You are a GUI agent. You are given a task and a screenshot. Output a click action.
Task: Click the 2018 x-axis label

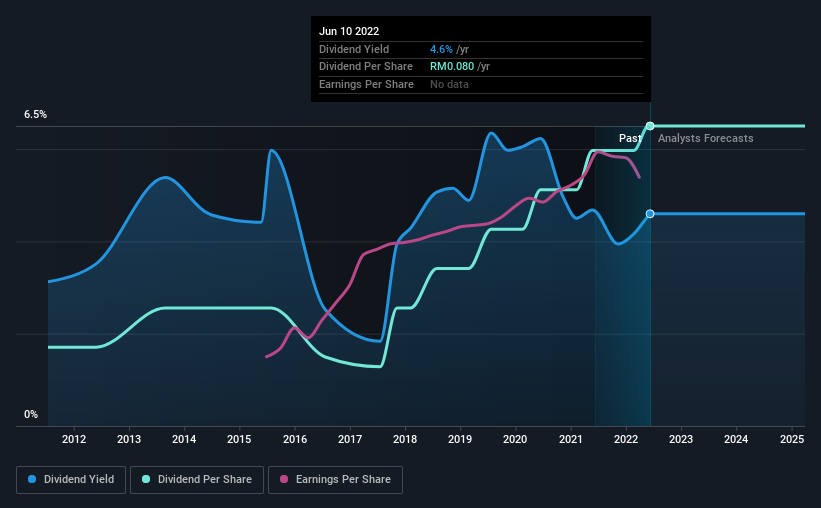point(405,439)
